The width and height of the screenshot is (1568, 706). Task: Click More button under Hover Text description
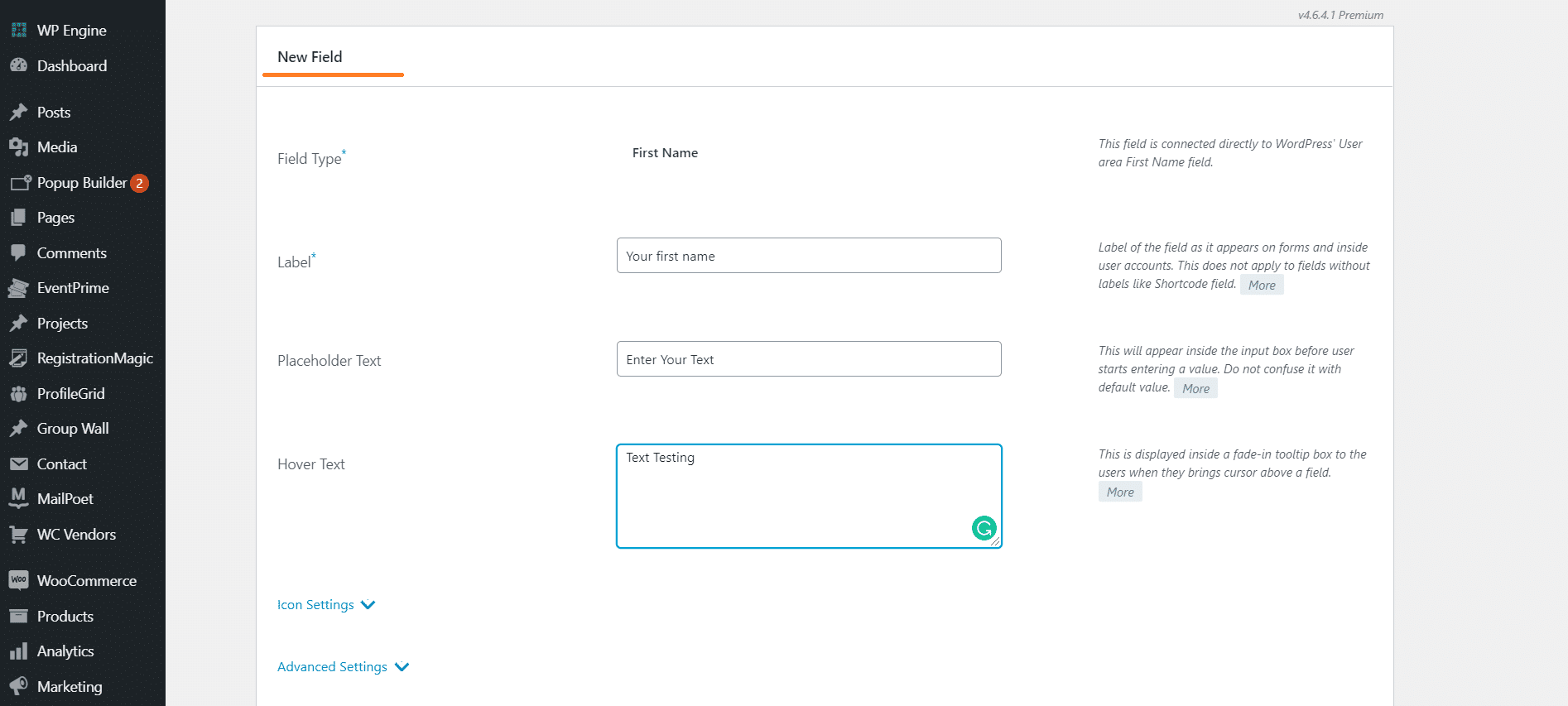tap(1120, 492)
